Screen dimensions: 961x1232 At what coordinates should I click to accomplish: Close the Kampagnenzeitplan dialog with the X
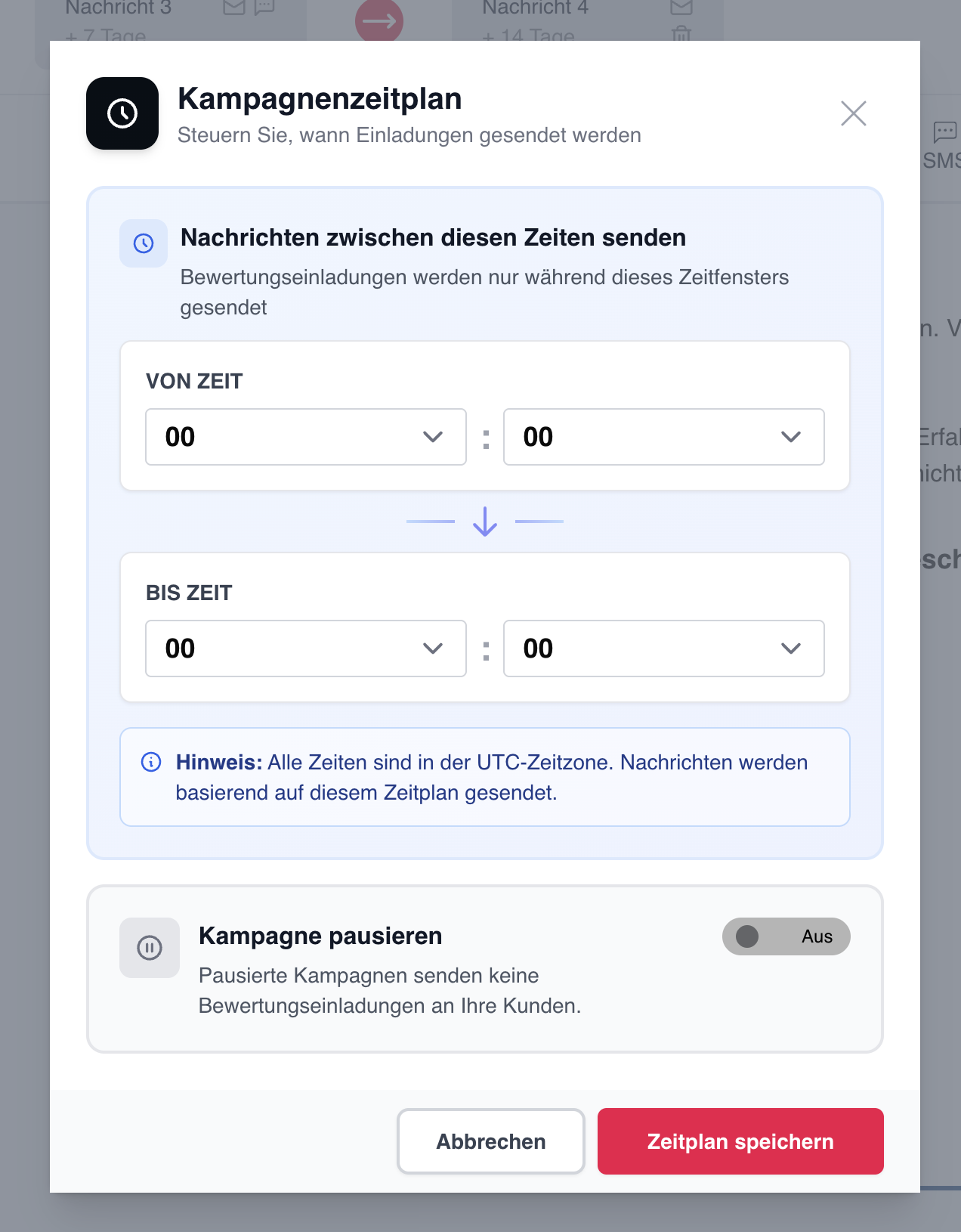tap(854, 113)
